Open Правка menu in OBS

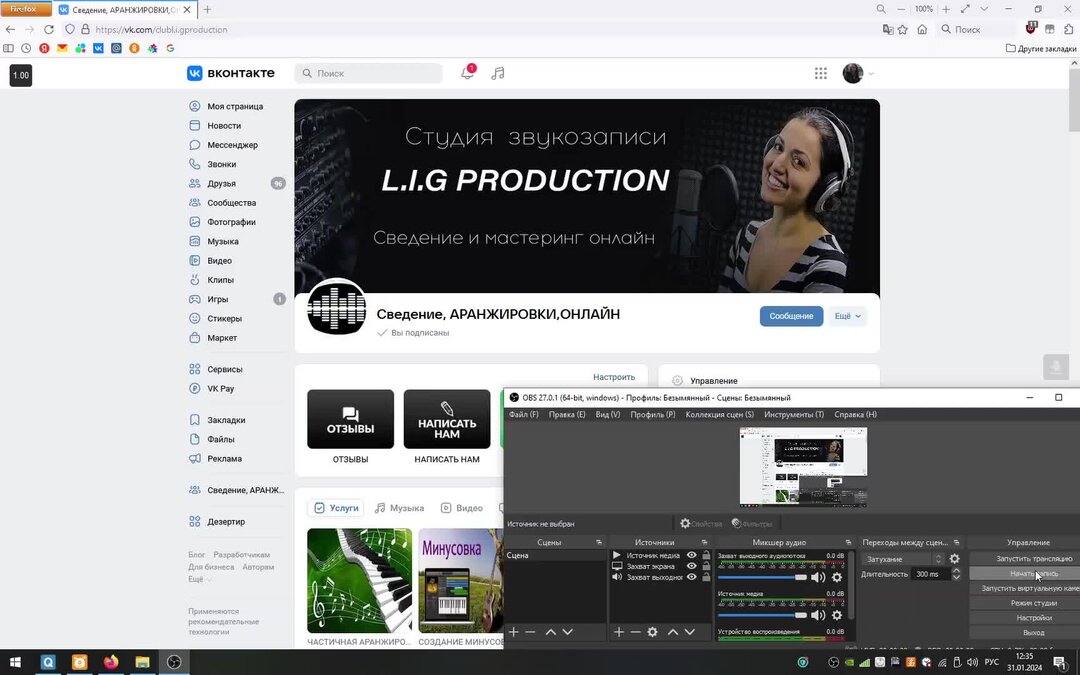click(567, 415)
